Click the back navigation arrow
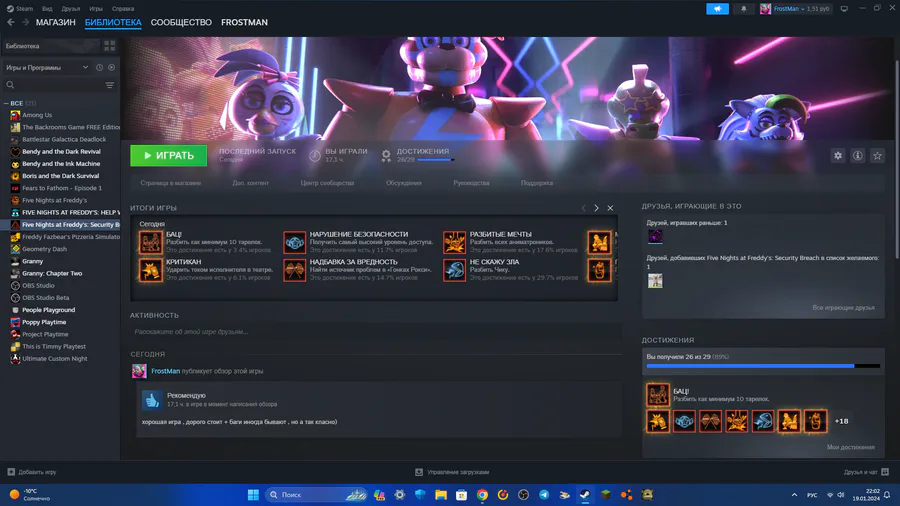900x506 pixels. point(11,22)
